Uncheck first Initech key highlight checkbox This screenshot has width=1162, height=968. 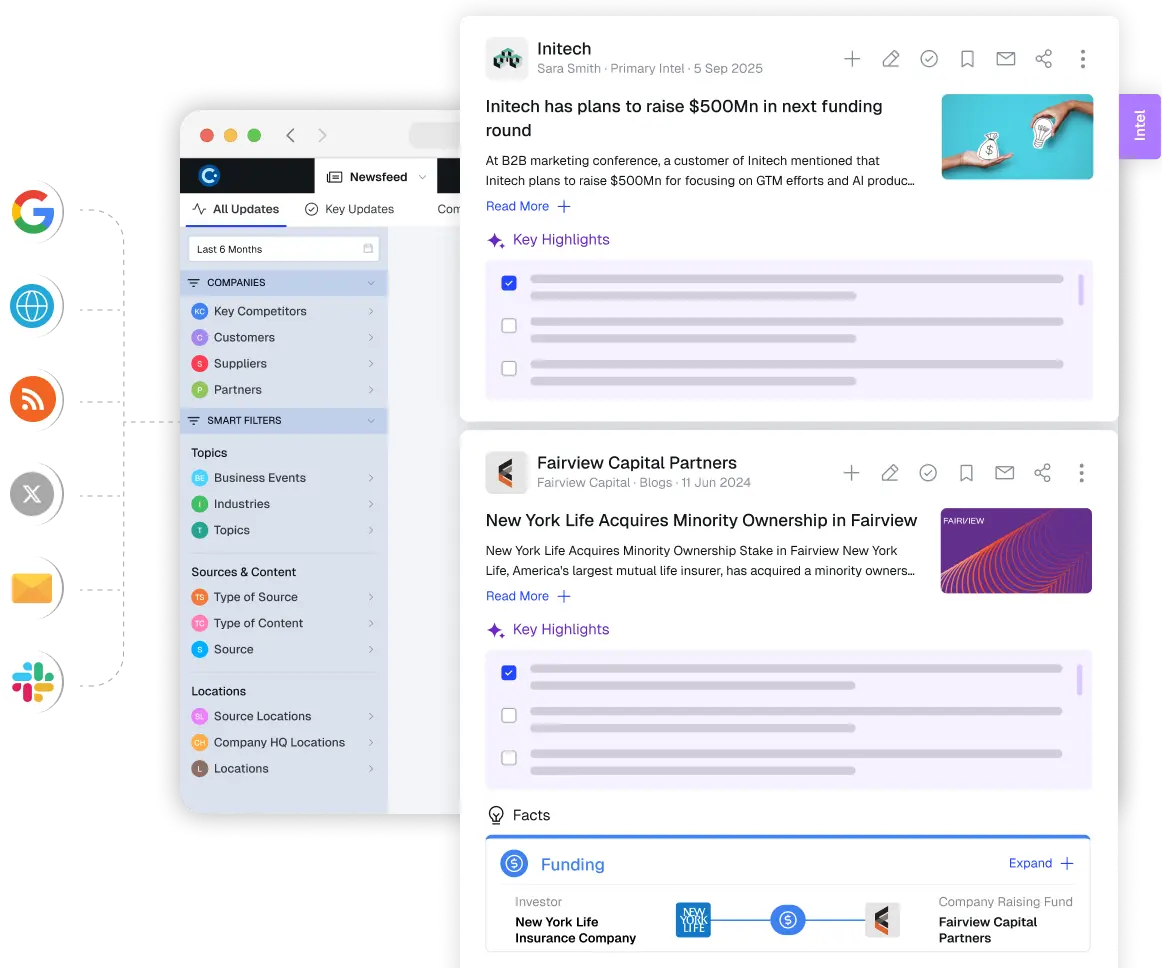point(509,283)
